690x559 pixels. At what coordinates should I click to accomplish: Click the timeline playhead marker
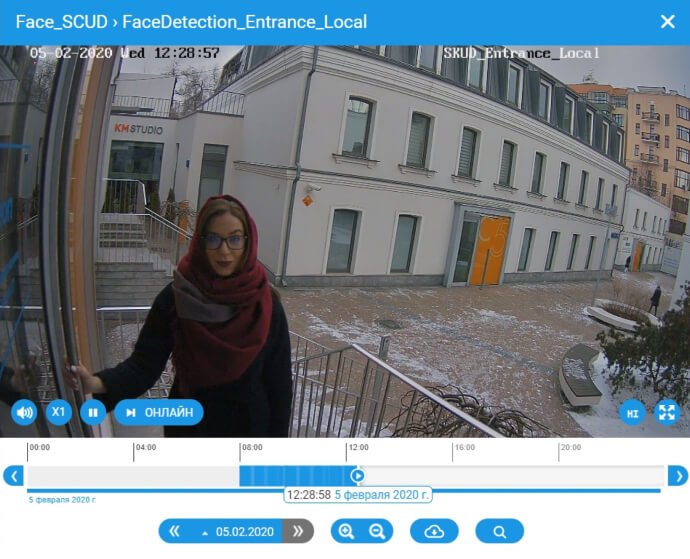pyautogui.click(x=357, y=476)
